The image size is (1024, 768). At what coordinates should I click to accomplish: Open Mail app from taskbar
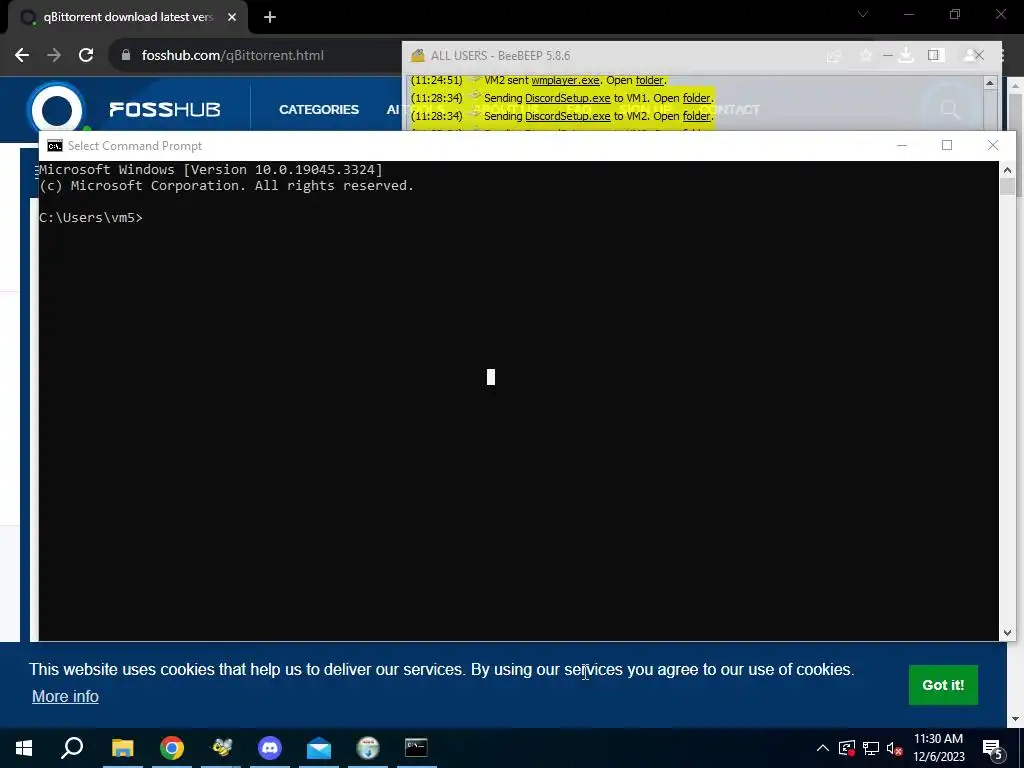tap(319, 748)
